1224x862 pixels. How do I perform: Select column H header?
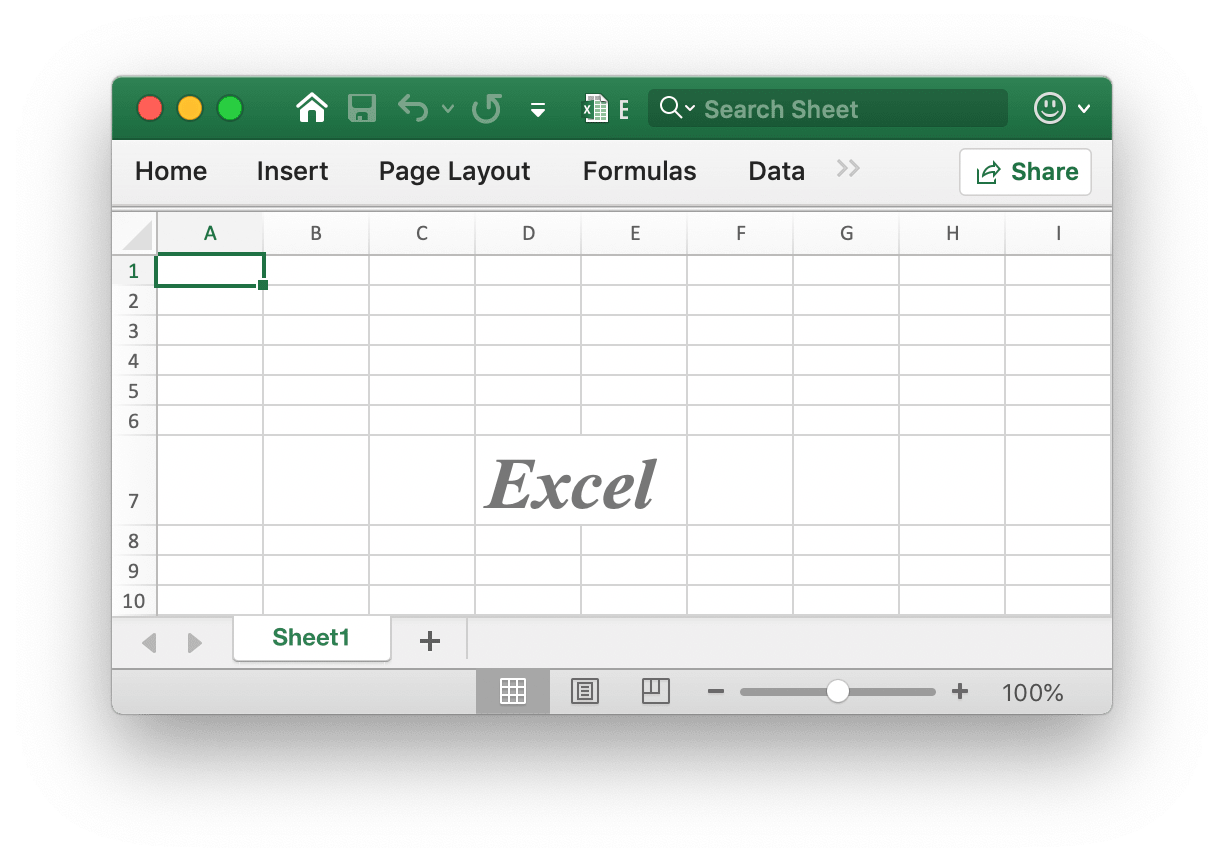[952, 233]
